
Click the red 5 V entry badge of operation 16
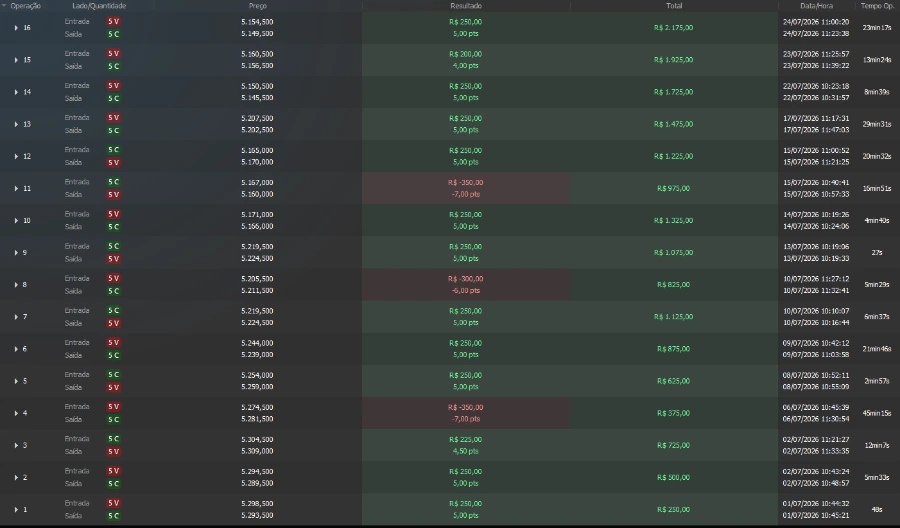[114, 21]
